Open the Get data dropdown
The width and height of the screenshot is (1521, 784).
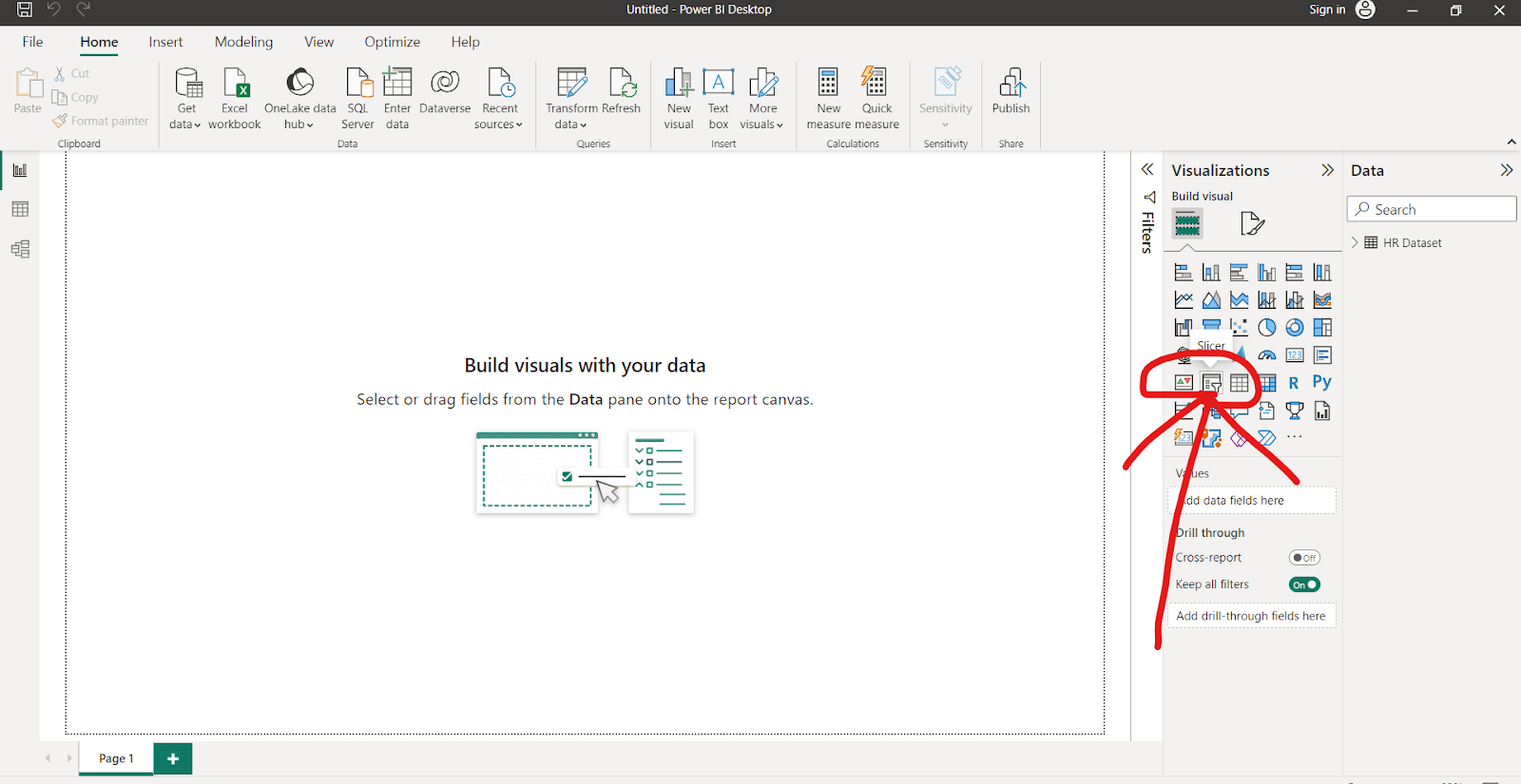(x=186, y=99)
